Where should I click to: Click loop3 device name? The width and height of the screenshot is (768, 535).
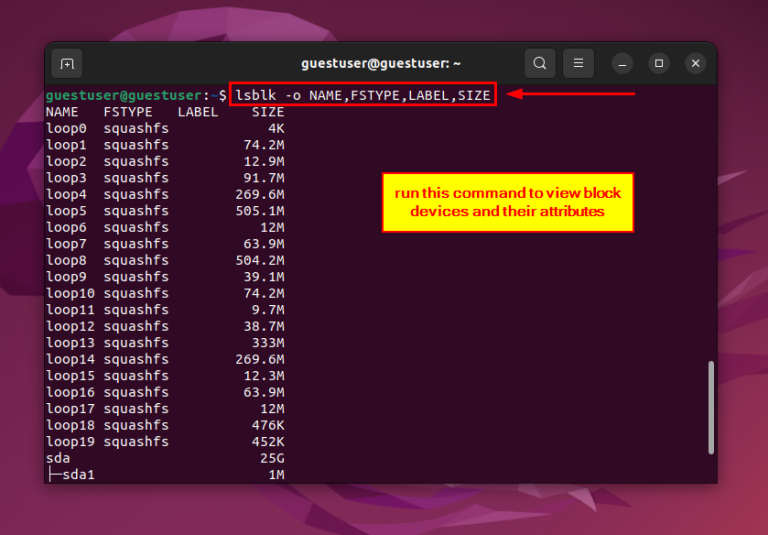[66, 178]
